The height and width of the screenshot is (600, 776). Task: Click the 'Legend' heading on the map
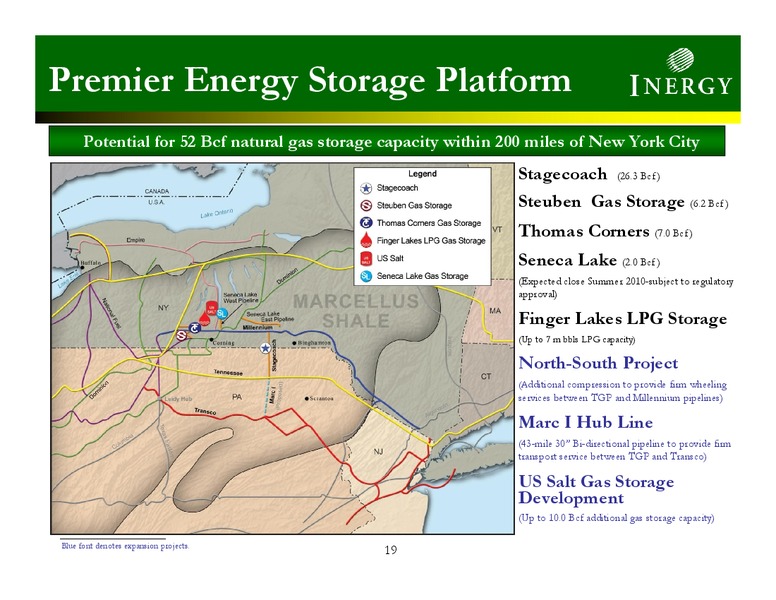(422, 174)
